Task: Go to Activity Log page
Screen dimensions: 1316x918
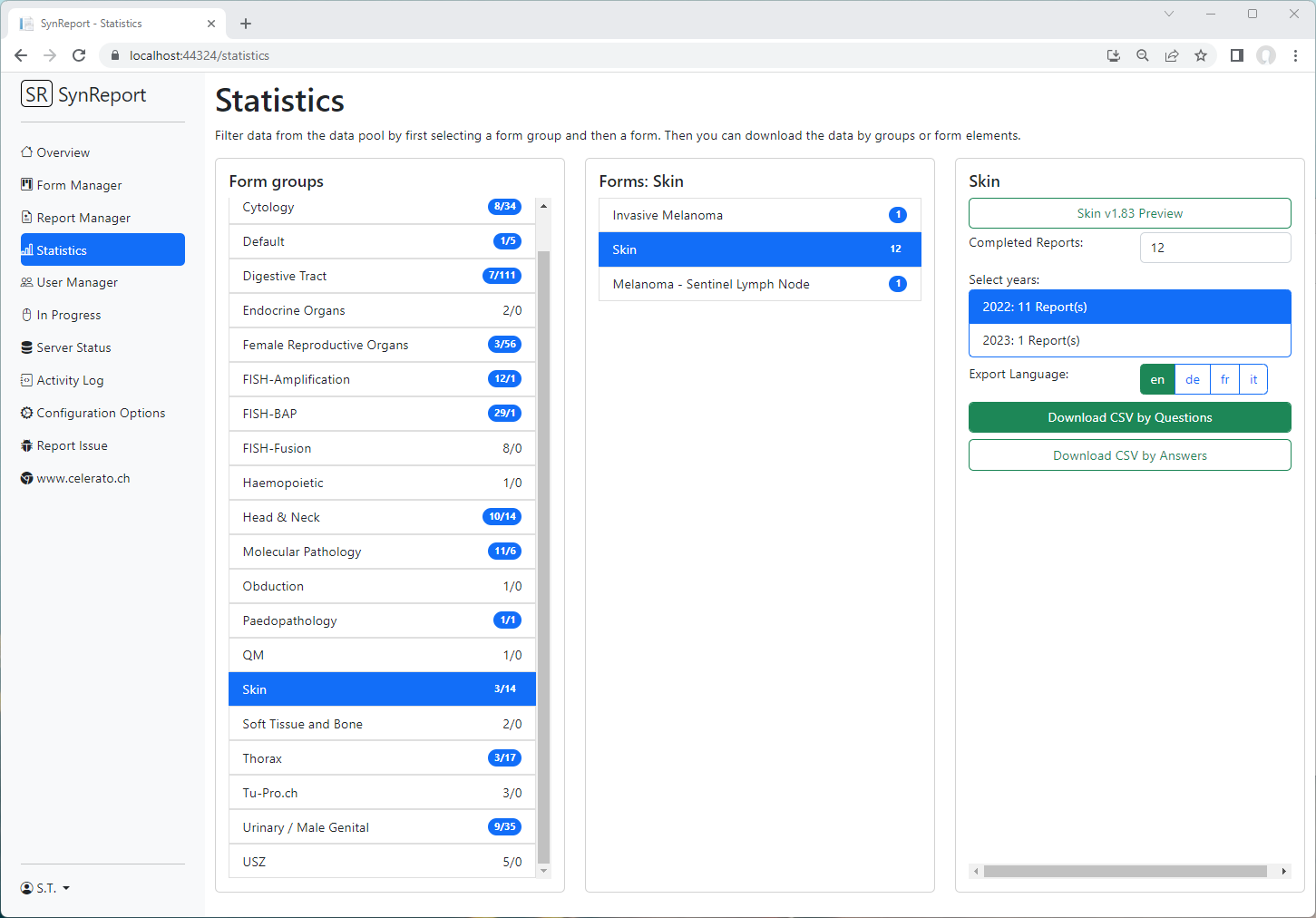Action: pos(70,380)
